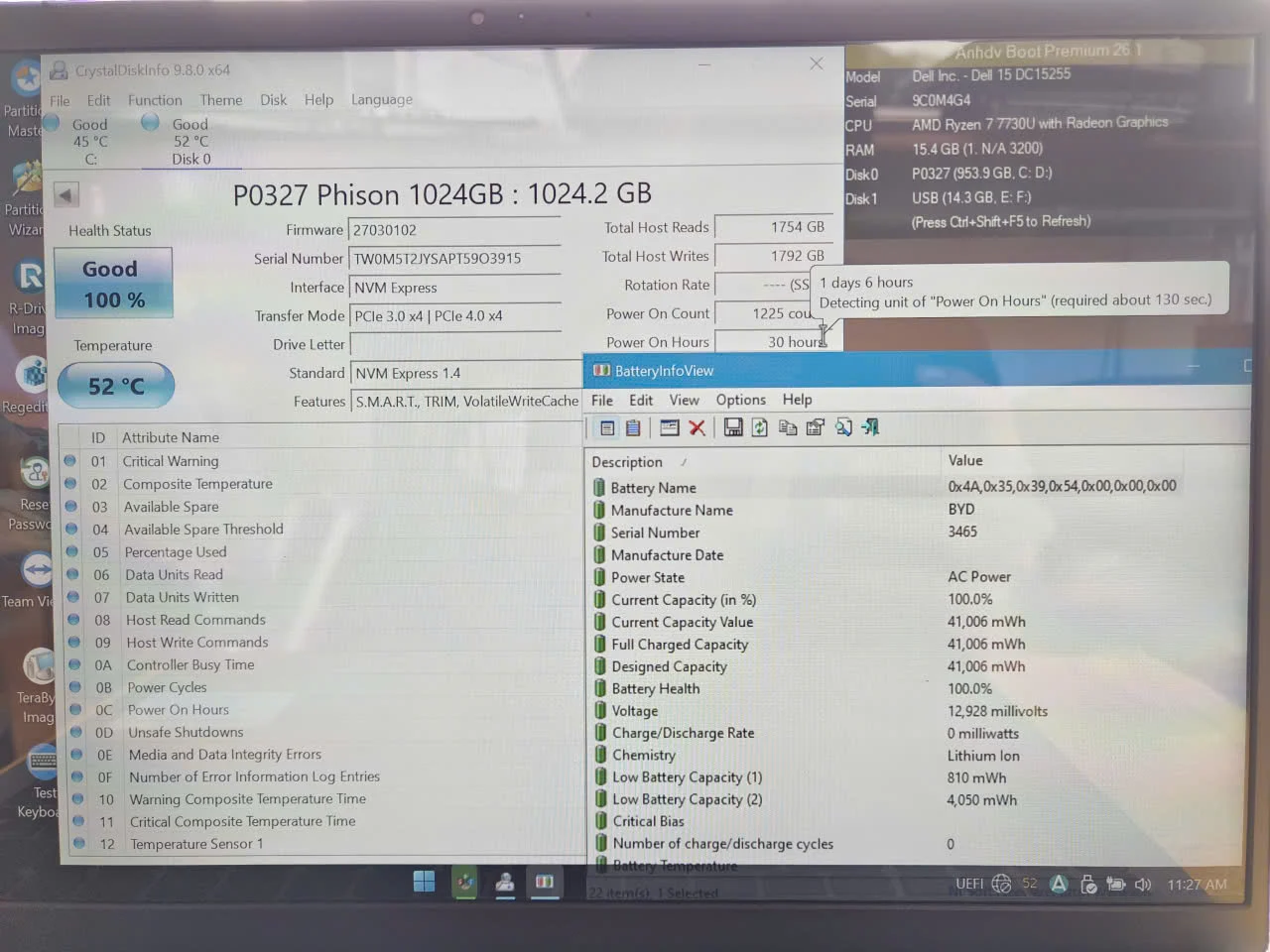Sort by the Description column header
Viewport: 1270px width, 952px height.
(626, 462)
